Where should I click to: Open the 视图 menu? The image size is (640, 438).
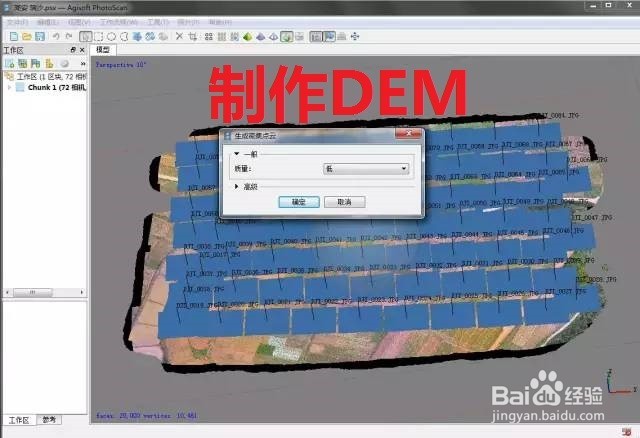[x=79, y=22]
